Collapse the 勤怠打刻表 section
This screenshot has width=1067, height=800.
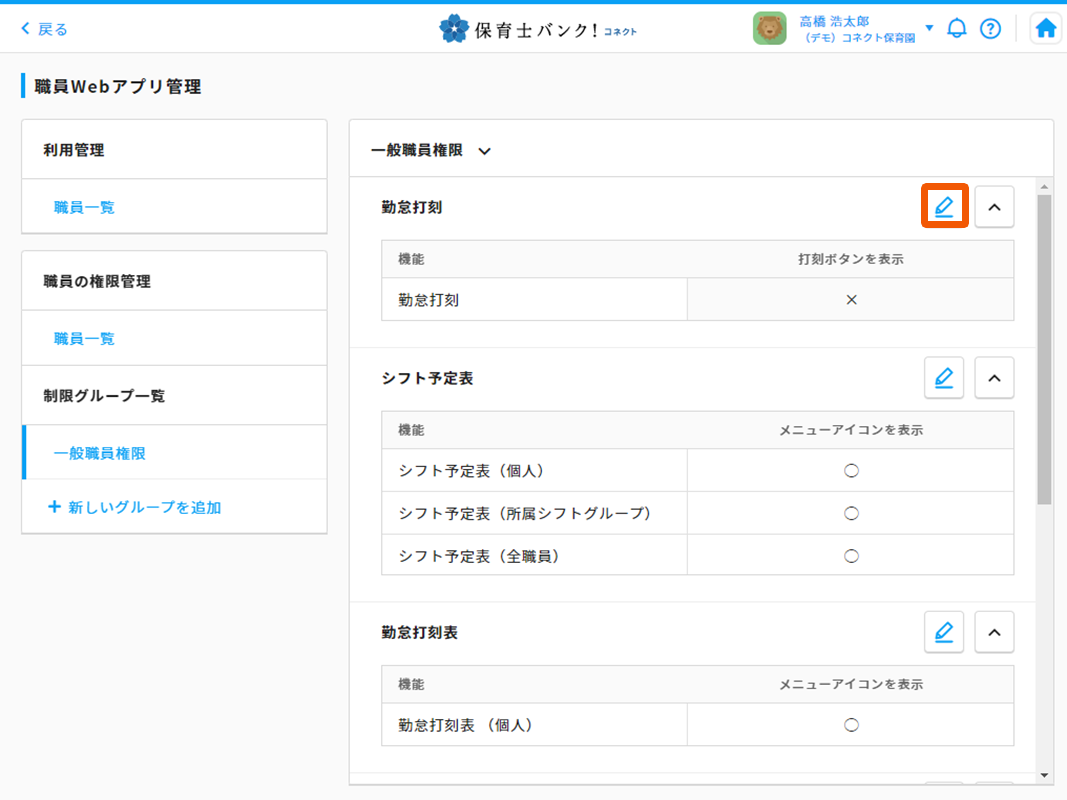(994, 632)
